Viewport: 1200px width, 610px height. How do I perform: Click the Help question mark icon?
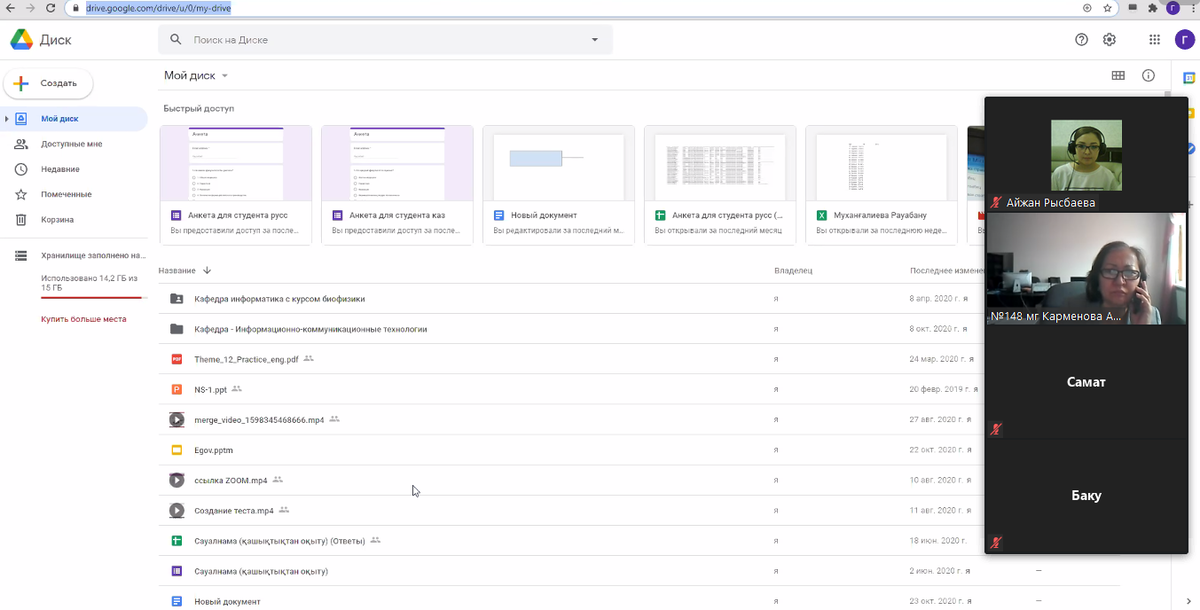click(1081, 40)
